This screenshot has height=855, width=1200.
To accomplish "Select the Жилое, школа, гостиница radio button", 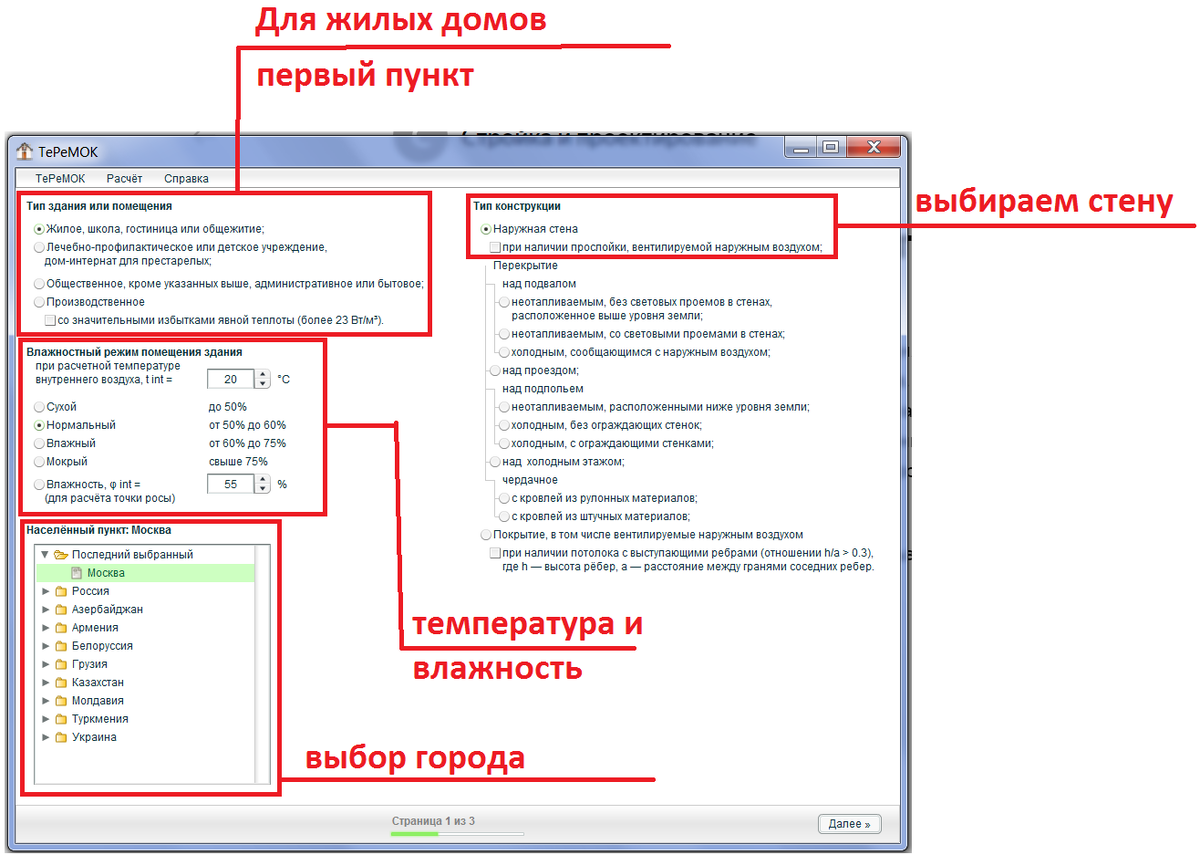I will pos(39,229).
